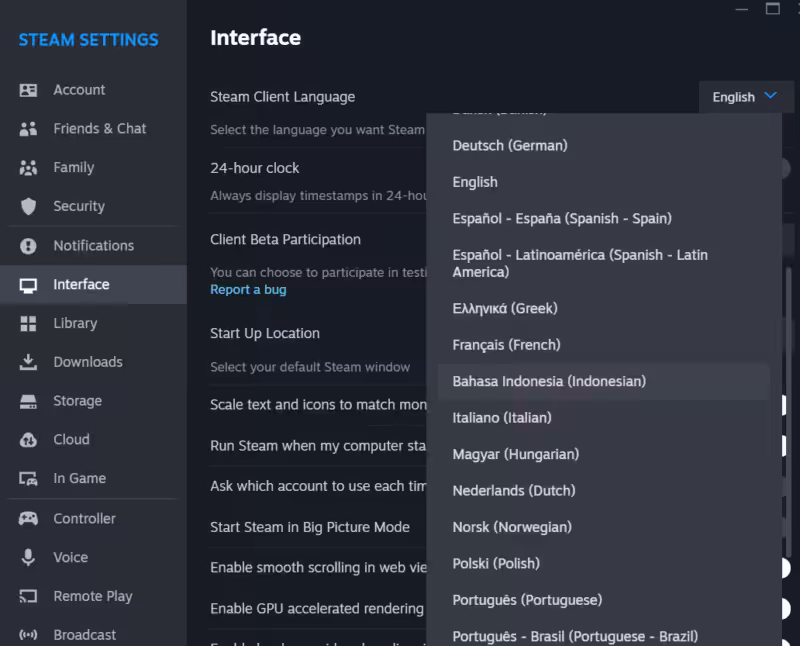Click the Report a bug link
The height and width of the screenshot is (646, 800).
[248, 290]
